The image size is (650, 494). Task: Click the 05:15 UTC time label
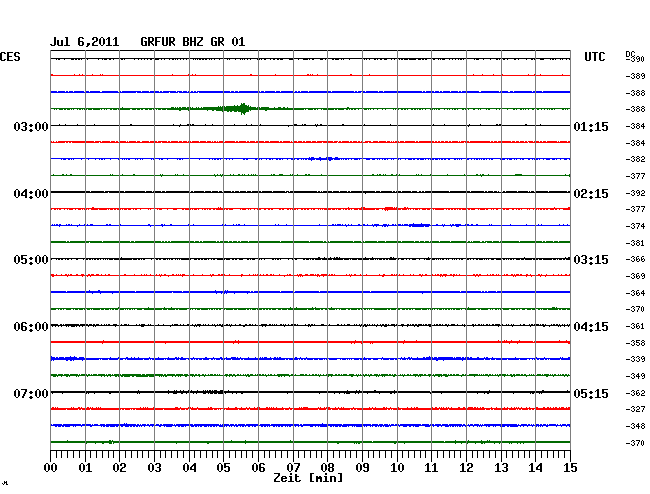[591, 393]
